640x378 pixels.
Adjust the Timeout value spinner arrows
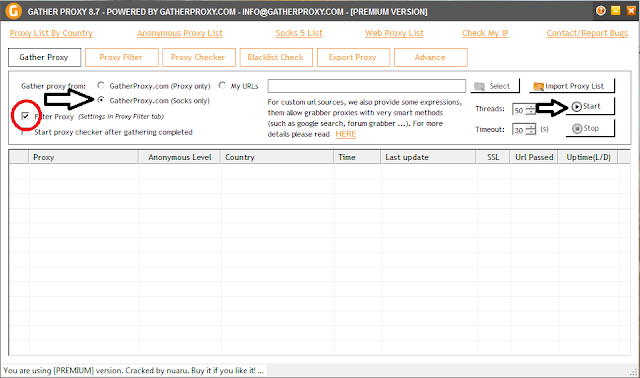coord(530,129)
